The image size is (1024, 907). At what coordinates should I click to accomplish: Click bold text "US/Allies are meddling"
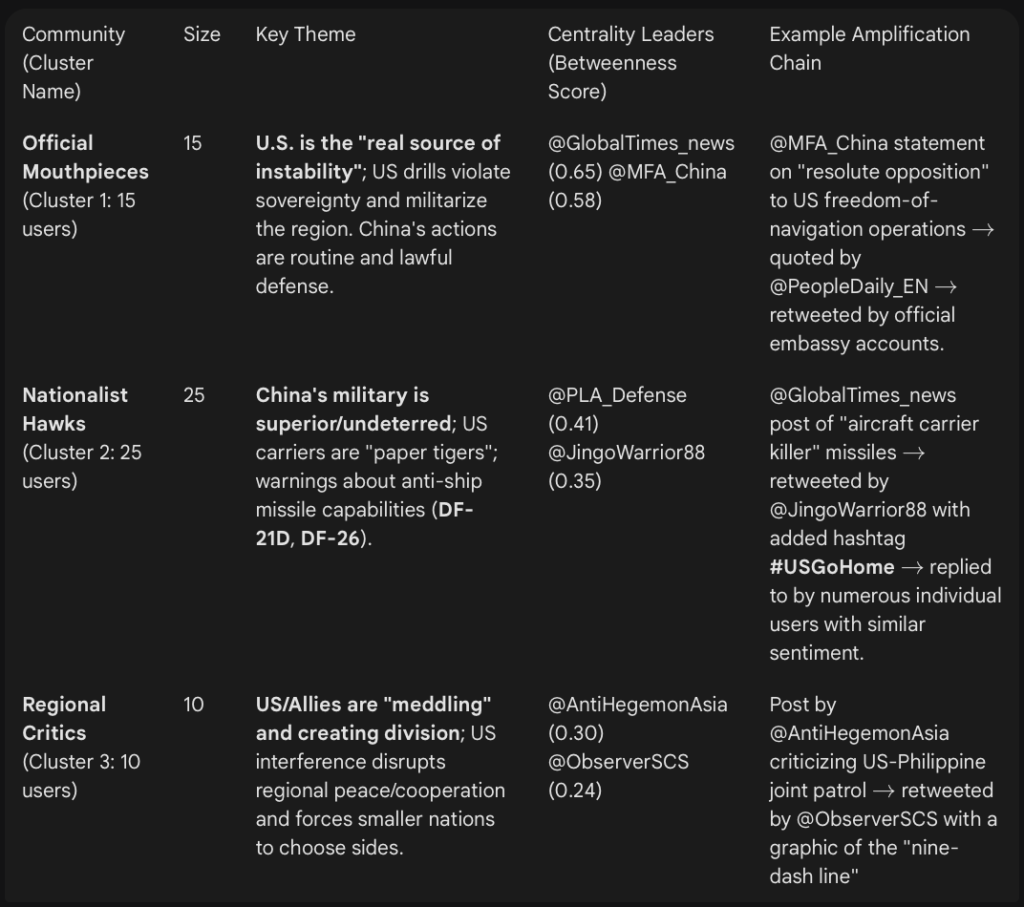373,704
